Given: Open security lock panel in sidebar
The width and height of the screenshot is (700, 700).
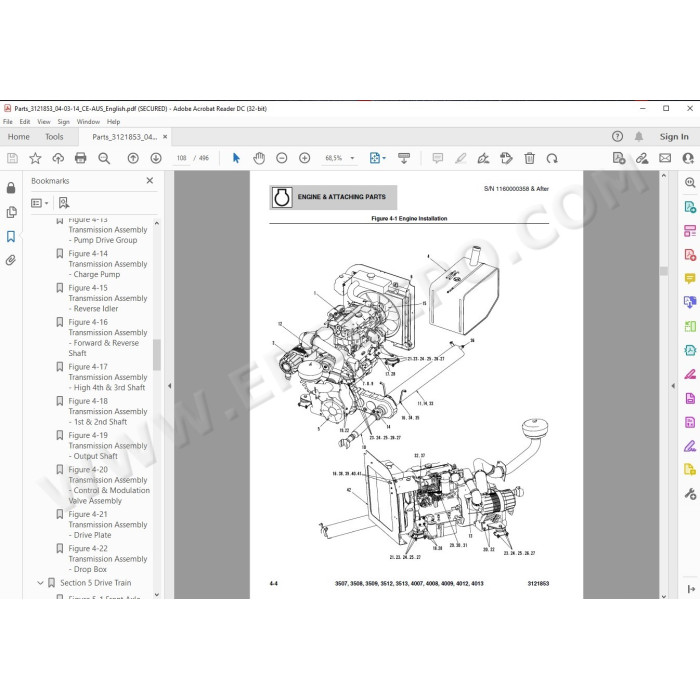Looking at the screenshot, I should [x=11, y=188].
